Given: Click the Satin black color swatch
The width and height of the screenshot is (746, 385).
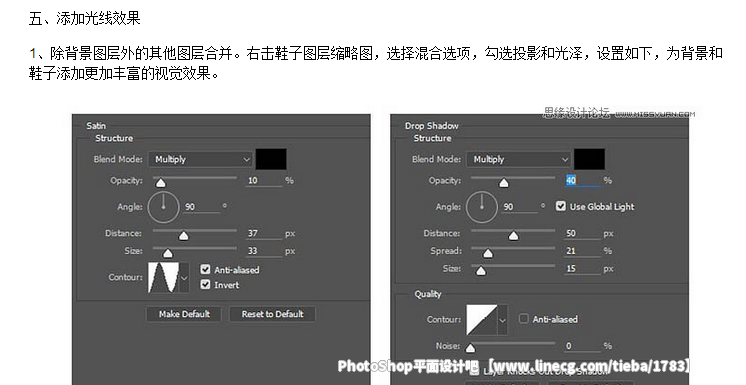Looking at the screenshot, I should click(x=271, y=159).
